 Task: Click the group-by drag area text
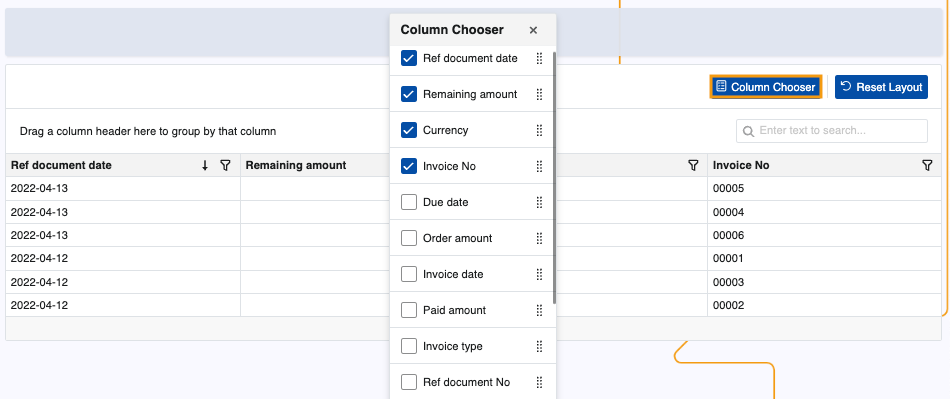pos(148,131)
